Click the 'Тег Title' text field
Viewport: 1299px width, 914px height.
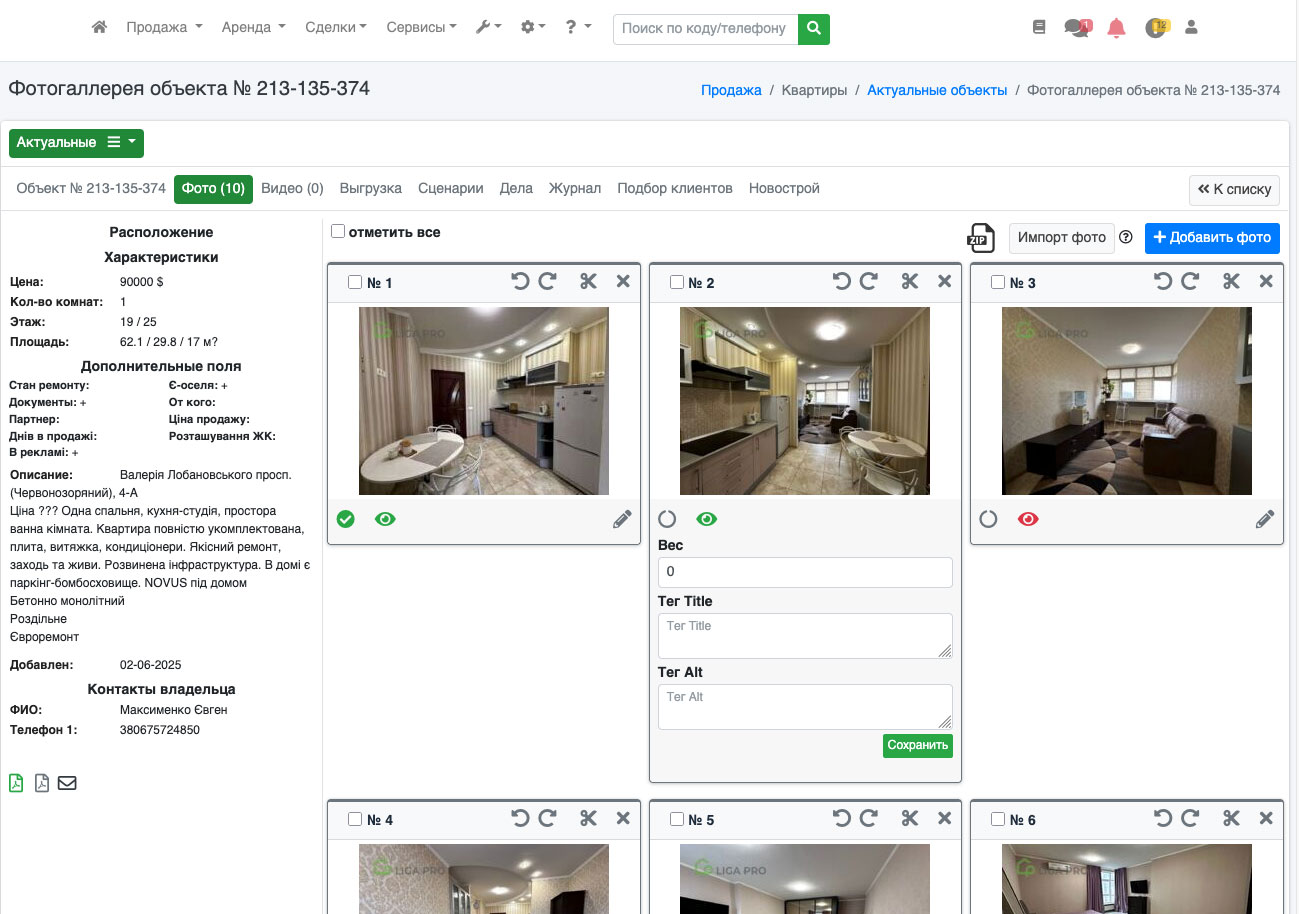[804, 636]
